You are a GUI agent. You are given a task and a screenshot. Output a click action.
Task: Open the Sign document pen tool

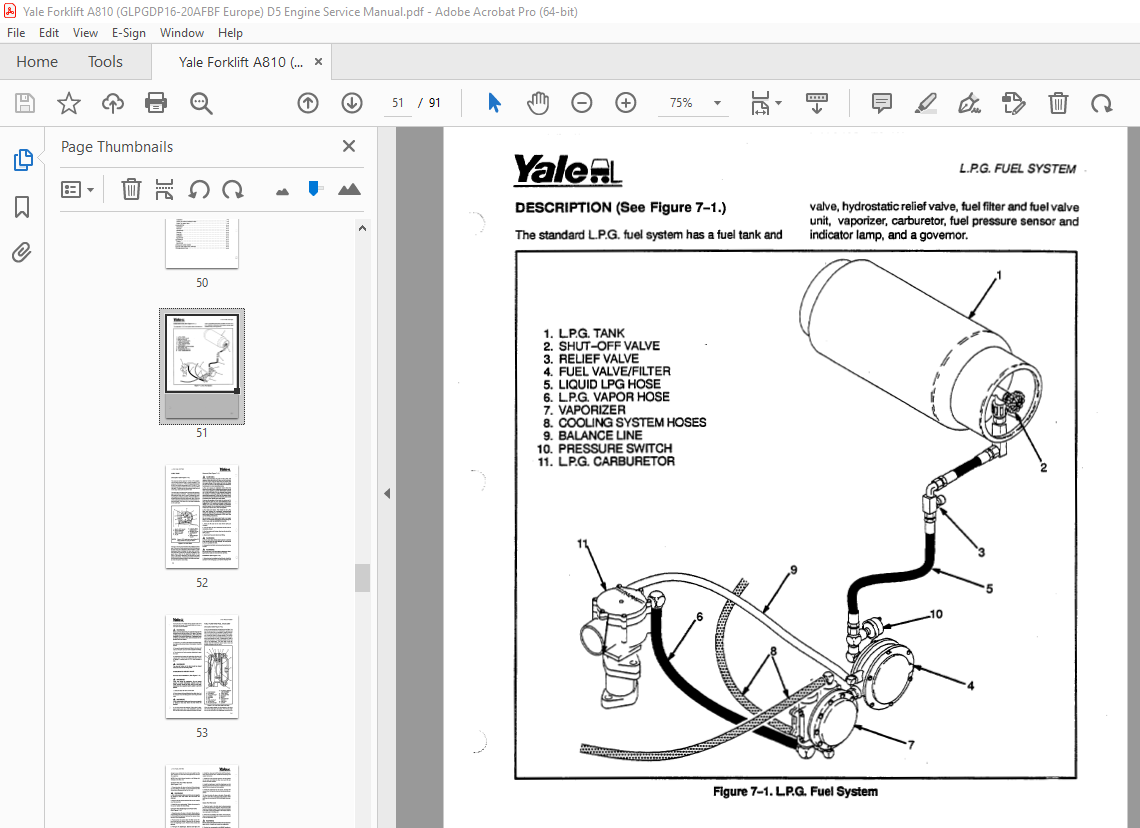pyautogui.click(x=969, y=103)
